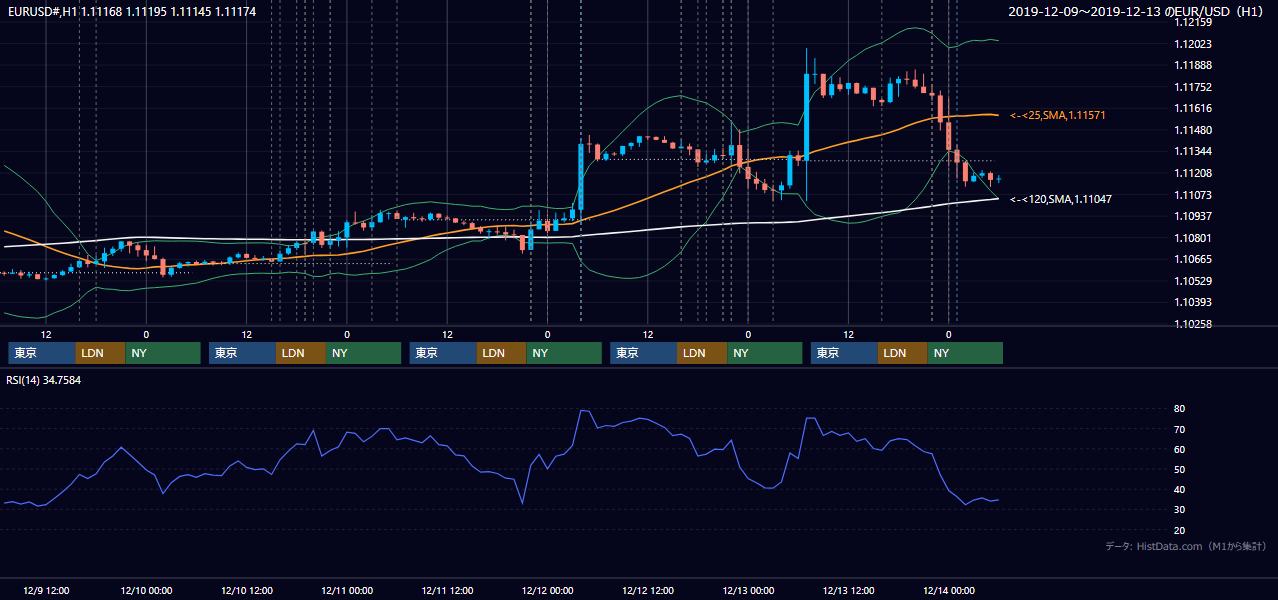Click price axis value 1.11073
The image size is (1278, 600).
click(x=1193, y=195)
